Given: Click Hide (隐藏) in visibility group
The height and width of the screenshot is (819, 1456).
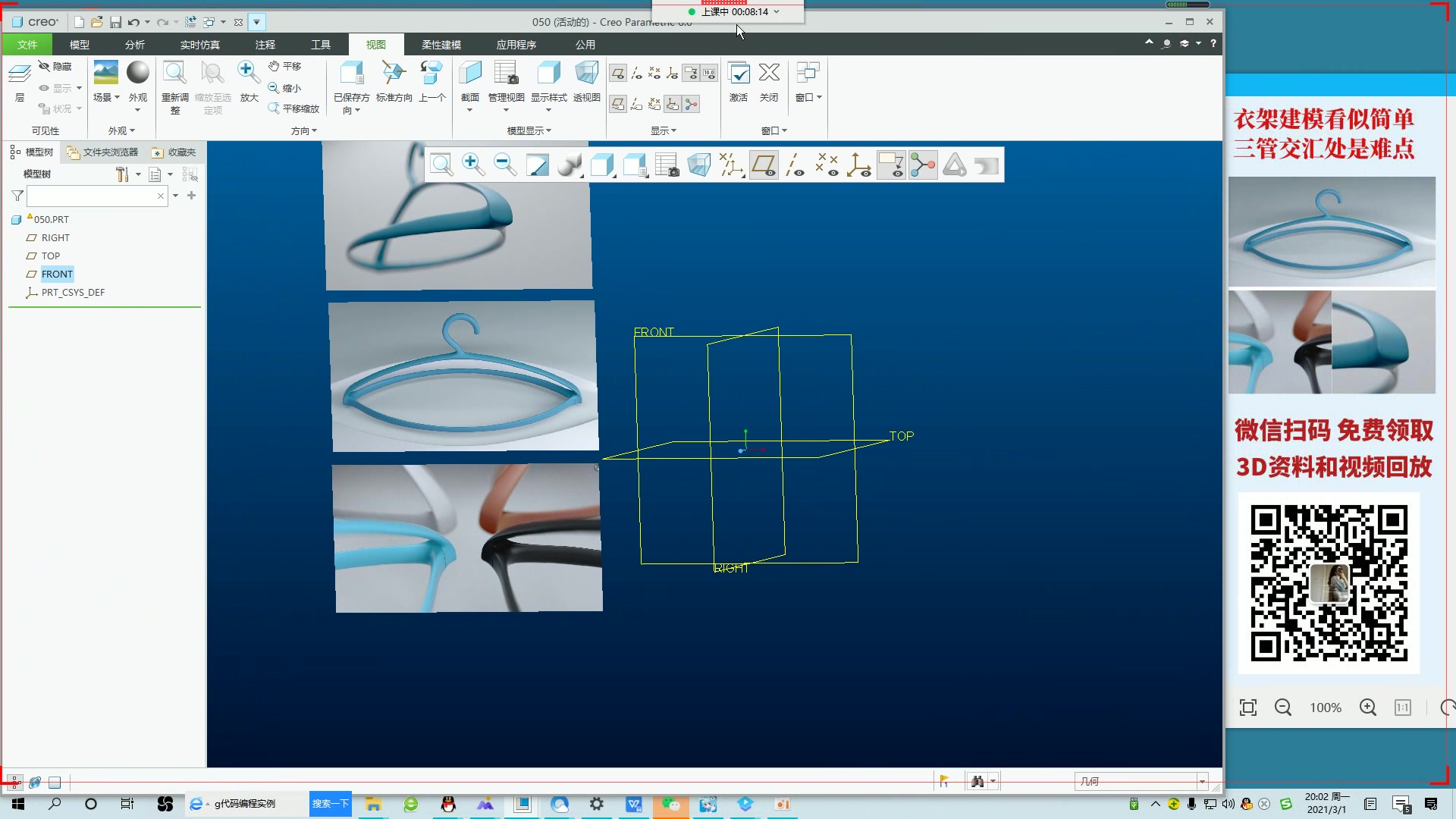Looking at the screenshot, I should (55, 67).
